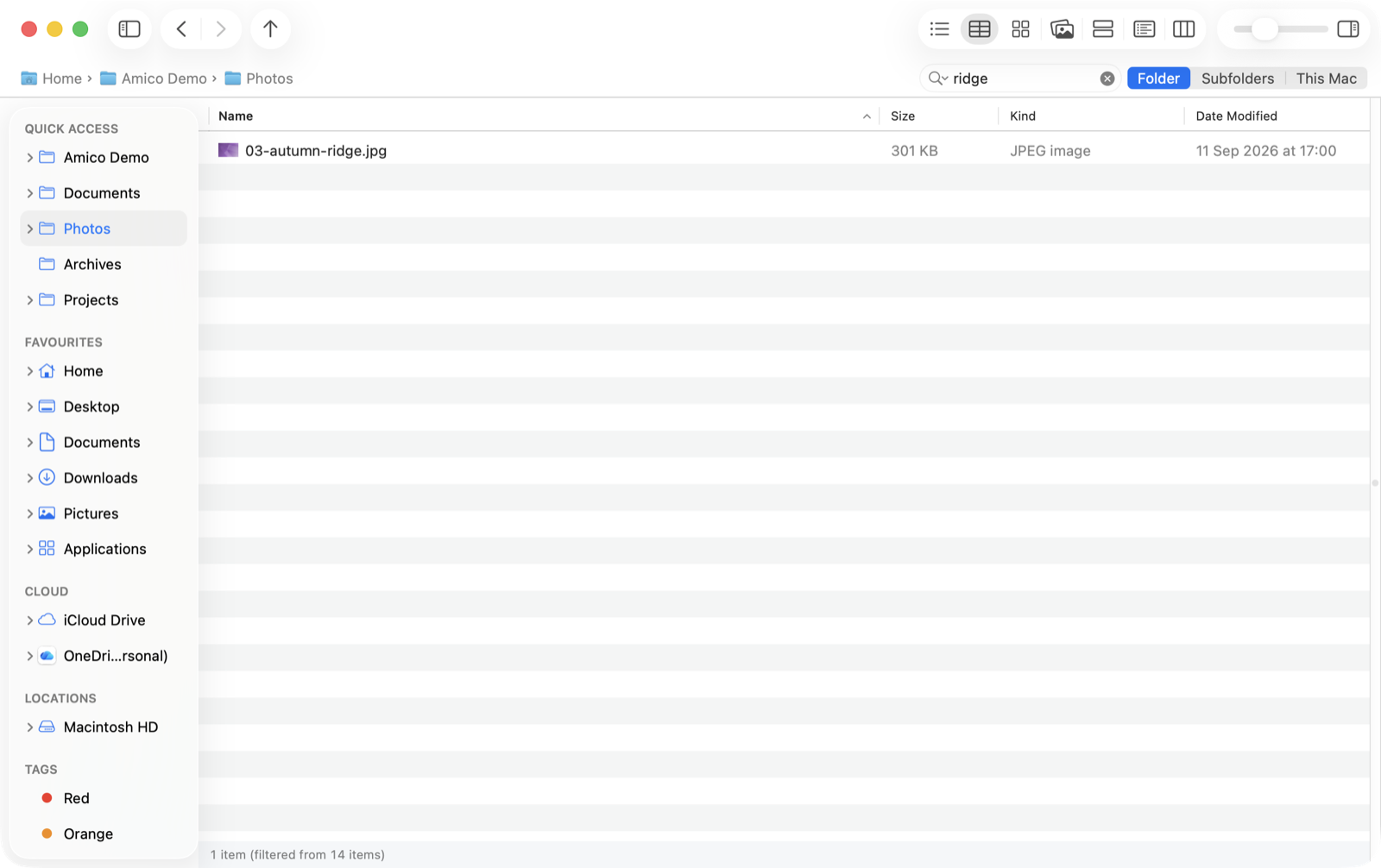1381x868 pixels.
Task: Open Applications in the sidebar
Action: click(x=104, y=549)
